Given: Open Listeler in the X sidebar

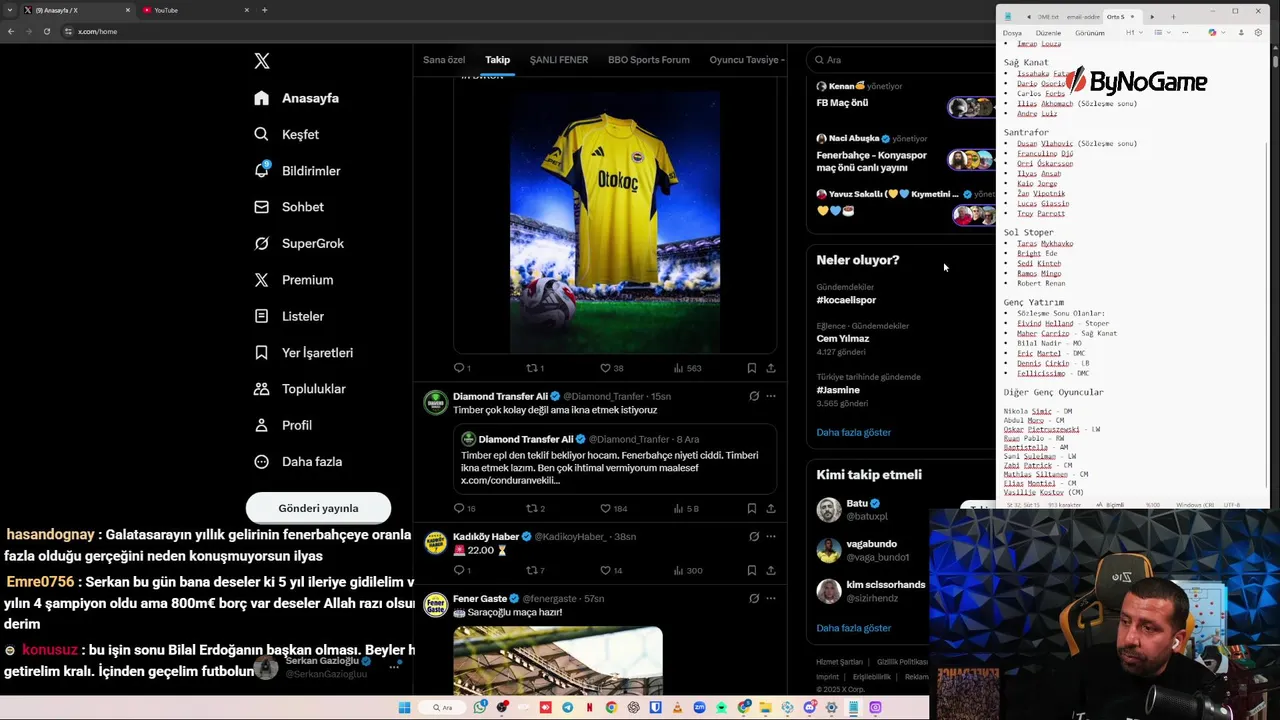Looking at the screenshot, I should pos(288,316).
